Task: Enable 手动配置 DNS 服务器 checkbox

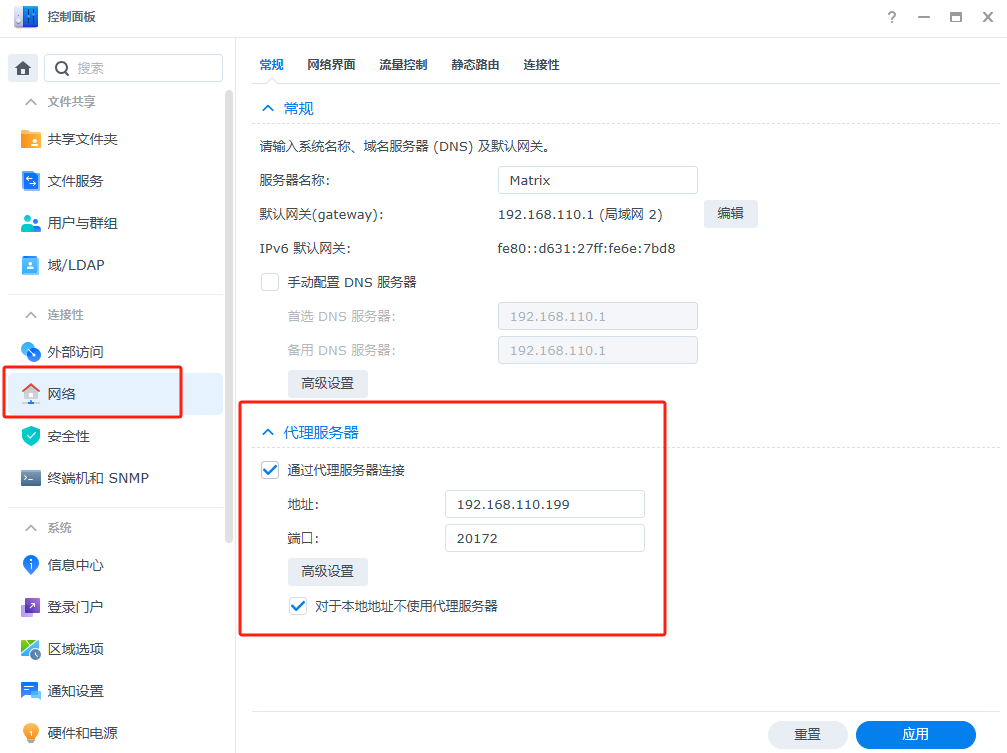Action: [270, 282]
